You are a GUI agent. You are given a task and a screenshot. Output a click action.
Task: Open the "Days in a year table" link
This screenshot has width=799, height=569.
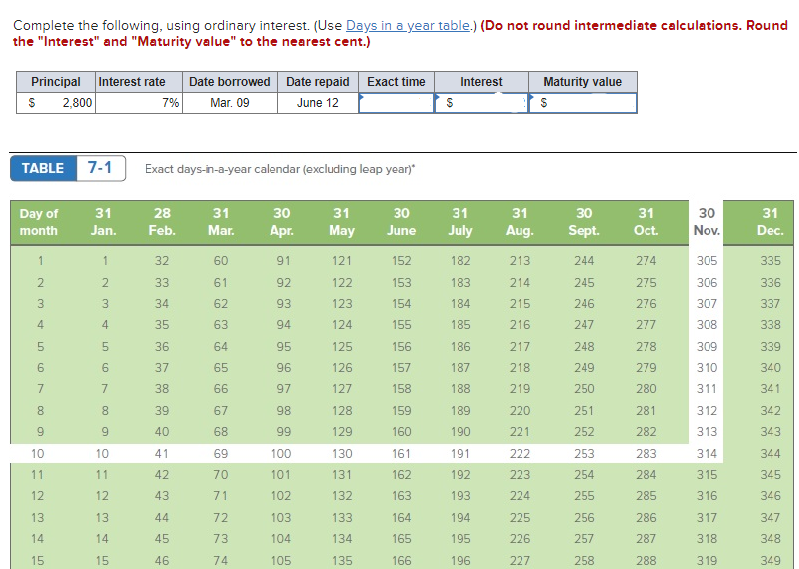coord(408,25)
